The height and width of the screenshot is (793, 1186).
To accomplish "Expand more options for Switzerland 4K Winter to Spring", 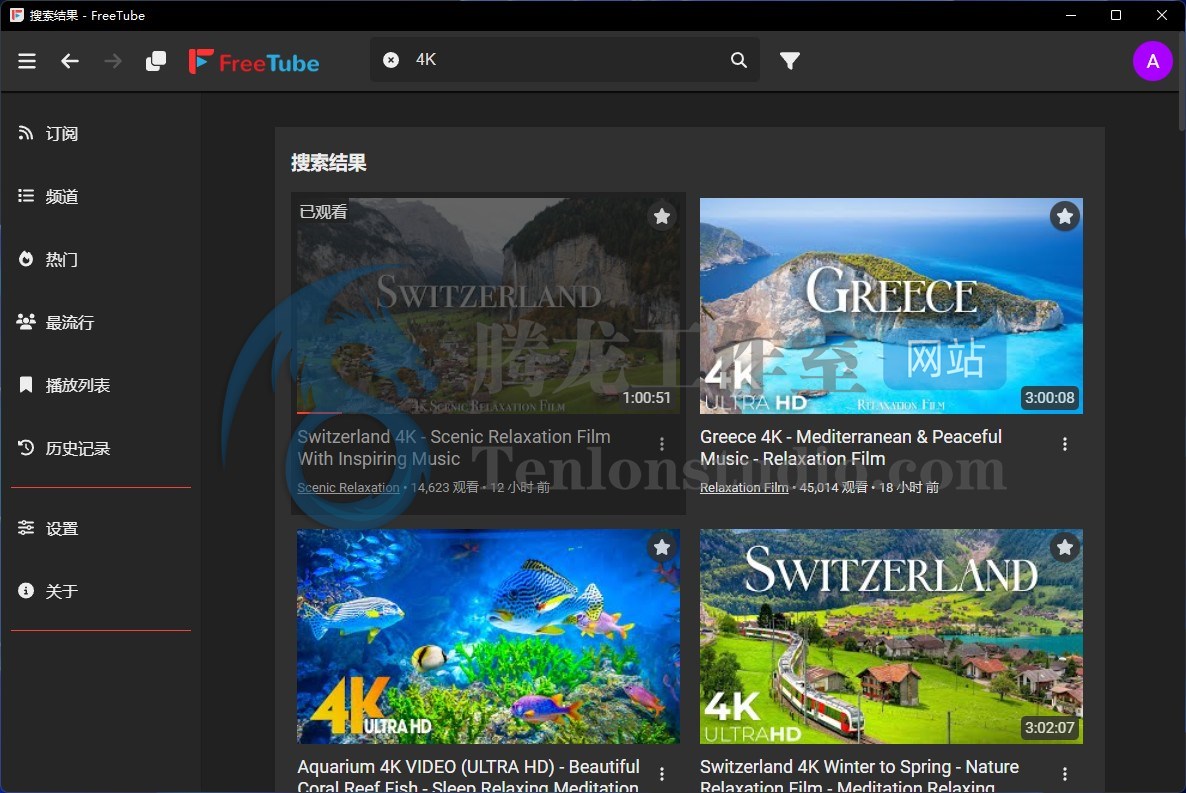I will [x=1065, y=774].
